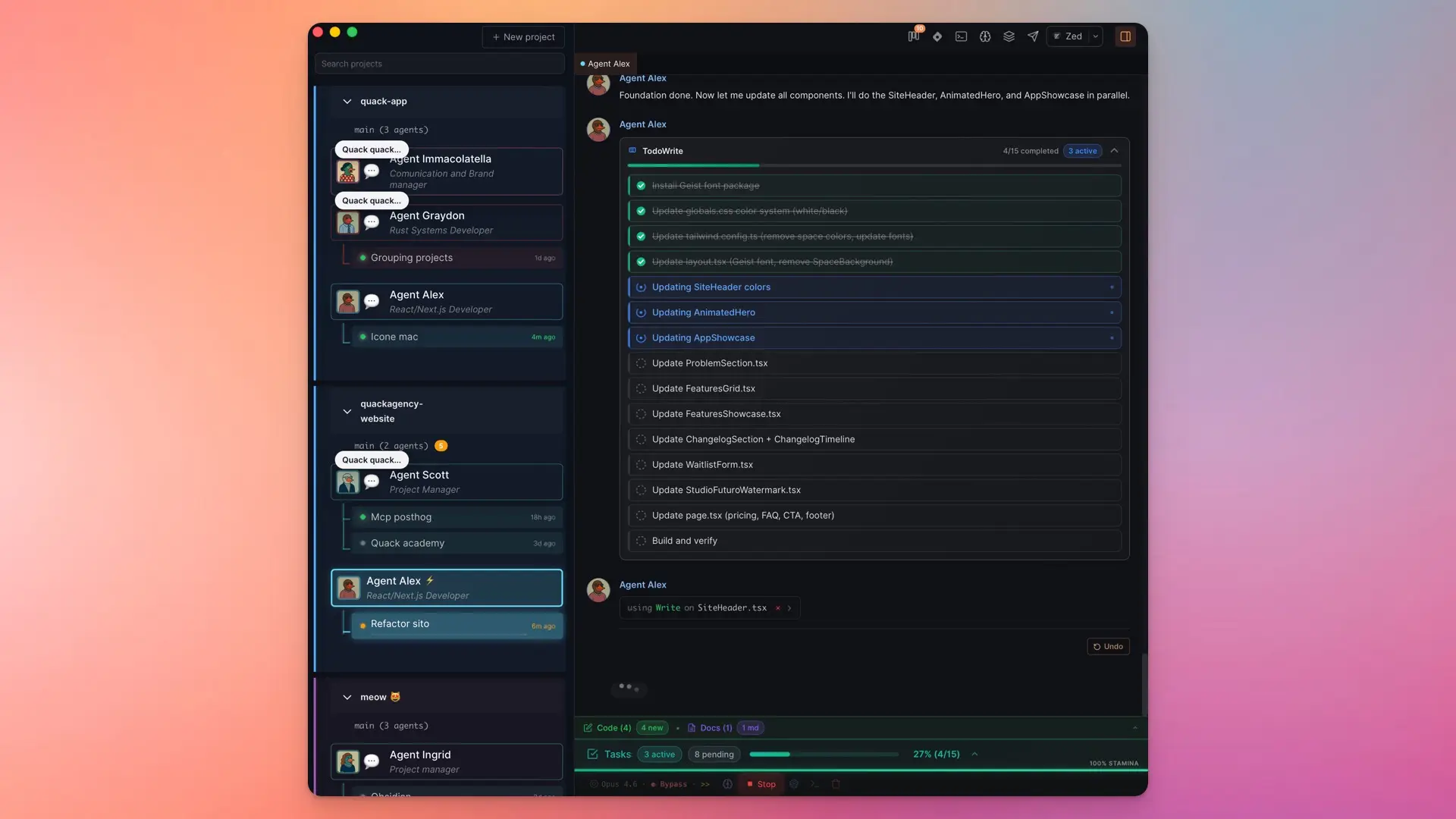The image size is (1456, 819).
Task: Open the terminal icon in top toolbar
Action: [961, 36]
